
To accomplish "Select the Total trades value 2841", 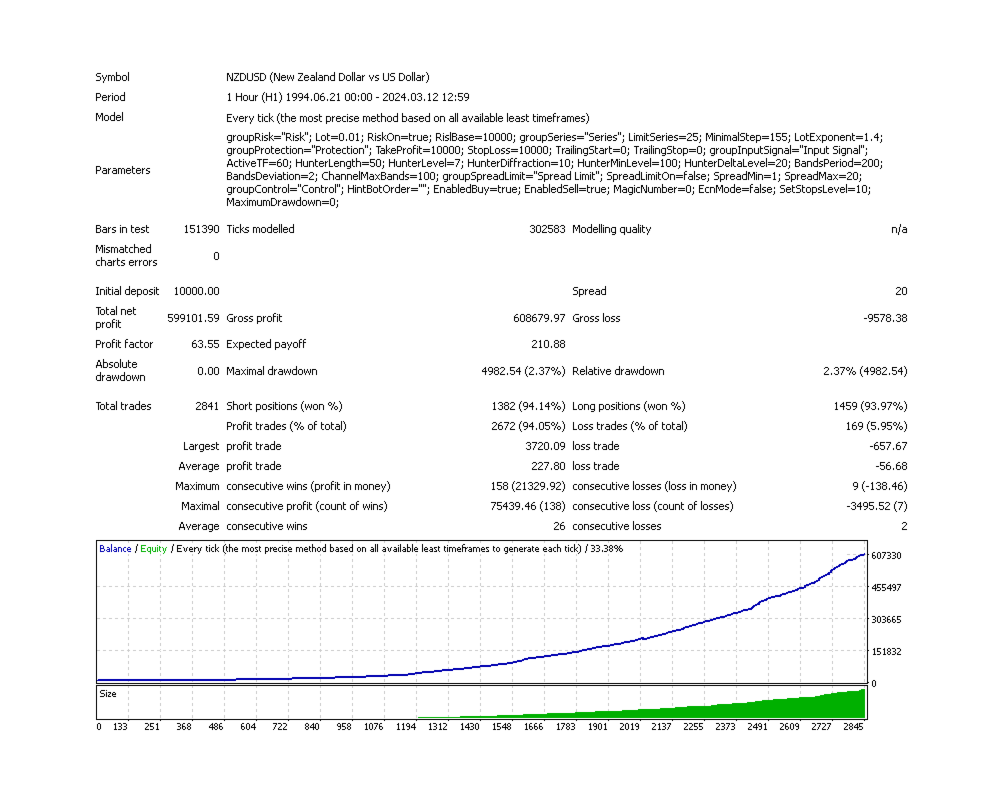I will click(207, 406).
